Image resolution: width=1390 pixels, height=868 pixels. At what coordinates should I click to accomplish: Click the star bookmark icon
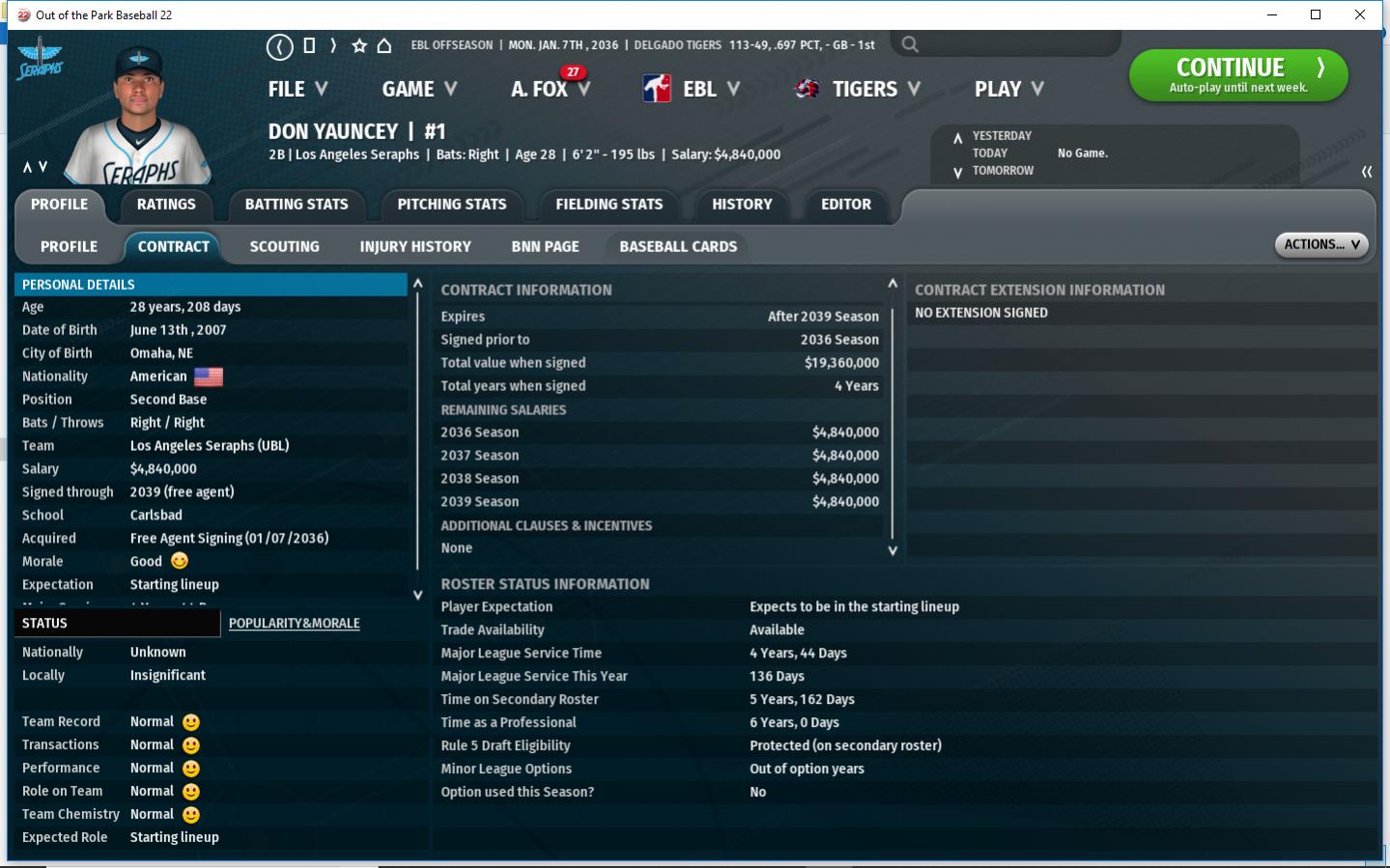coord(359,45)
